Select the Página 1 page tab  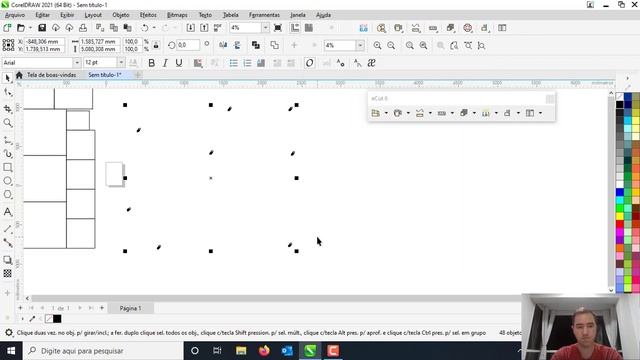pos(131,308)
